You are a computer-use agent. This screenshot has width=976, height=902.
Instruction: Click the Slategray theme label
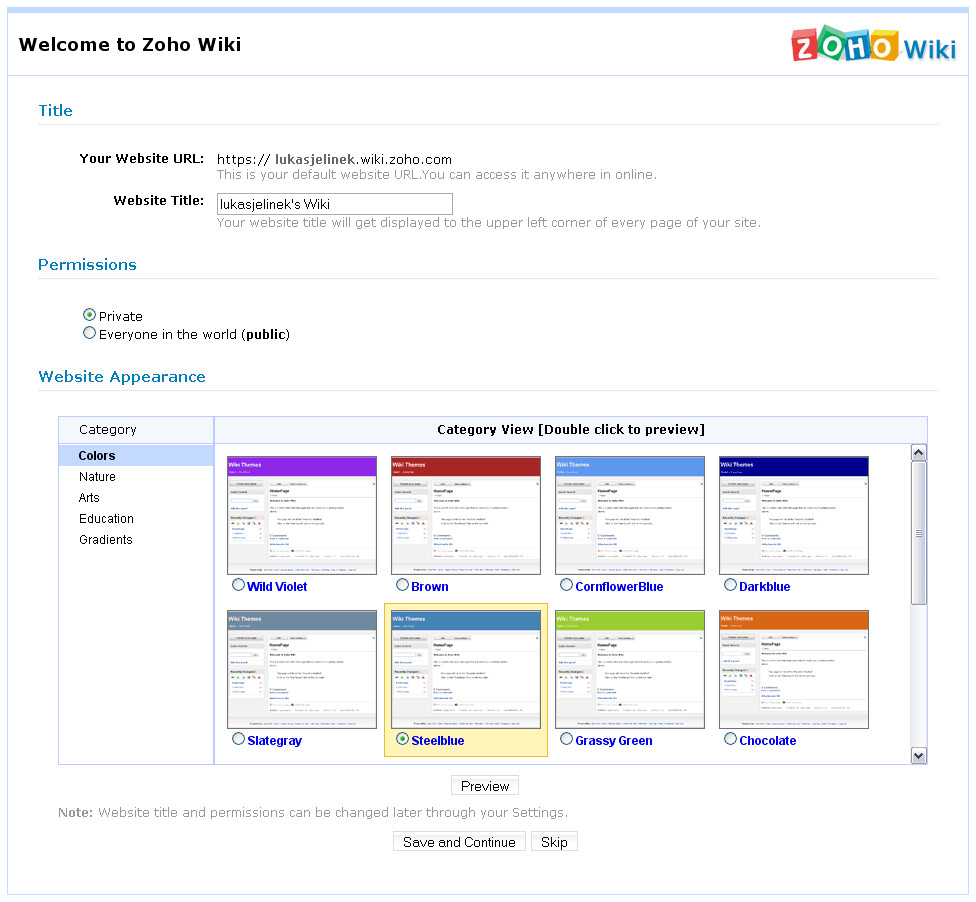click(274, 741)
